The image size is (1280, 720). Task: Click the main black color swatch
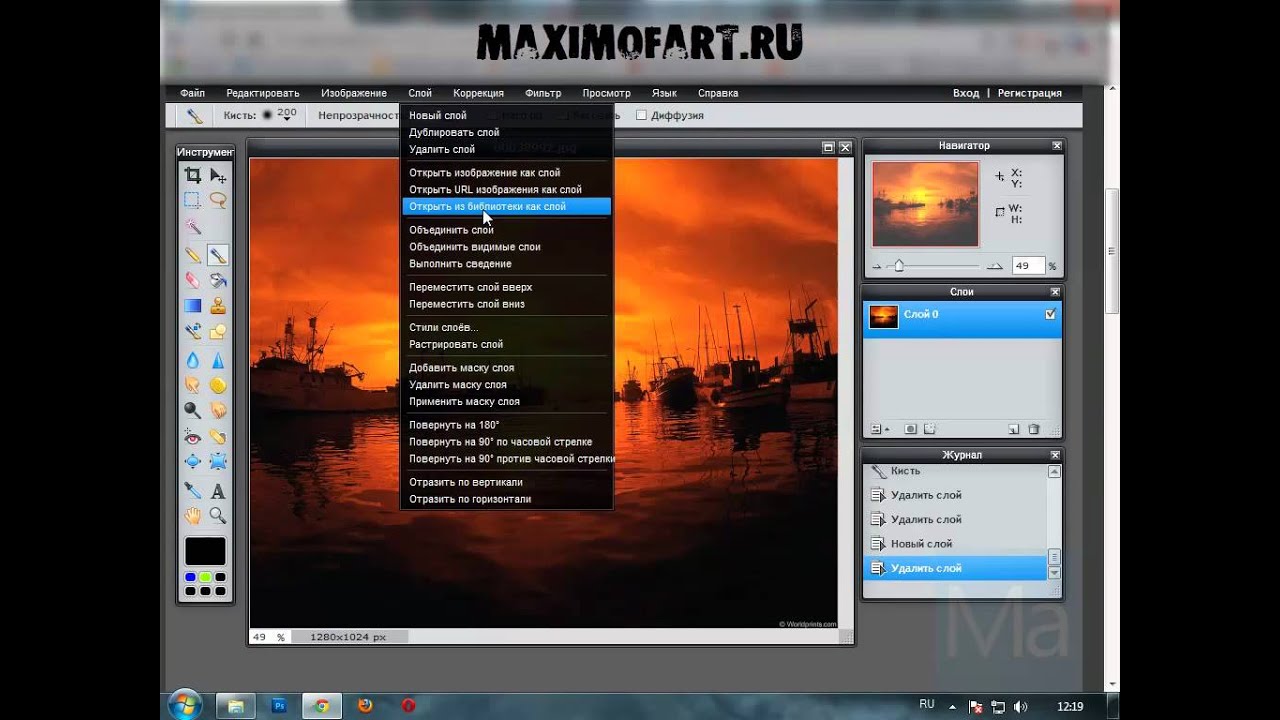coord(205,551)
